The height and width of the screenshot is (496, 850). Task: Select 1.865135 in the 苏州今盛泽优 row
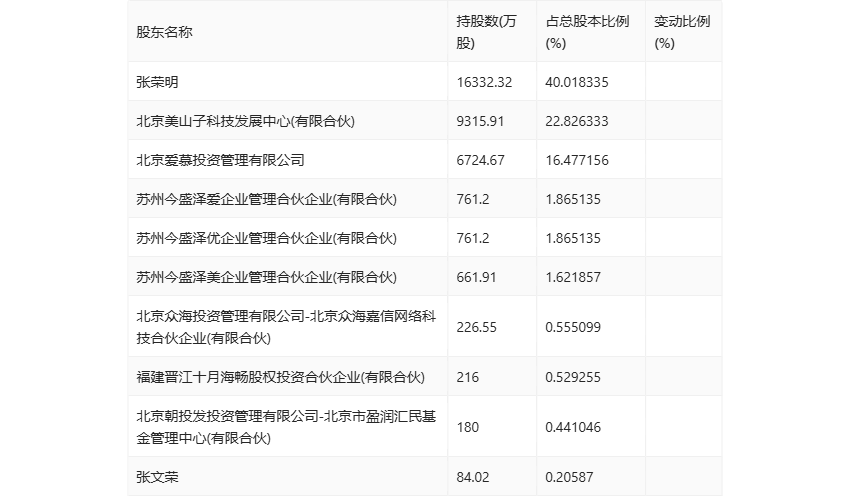coord(573,238)
